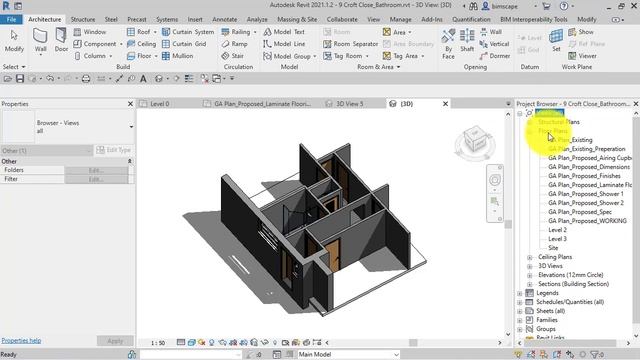Select the Dormer opening tool
This screenshot has height=360, width=640.
pyautogui.click(x=495, y=56)
